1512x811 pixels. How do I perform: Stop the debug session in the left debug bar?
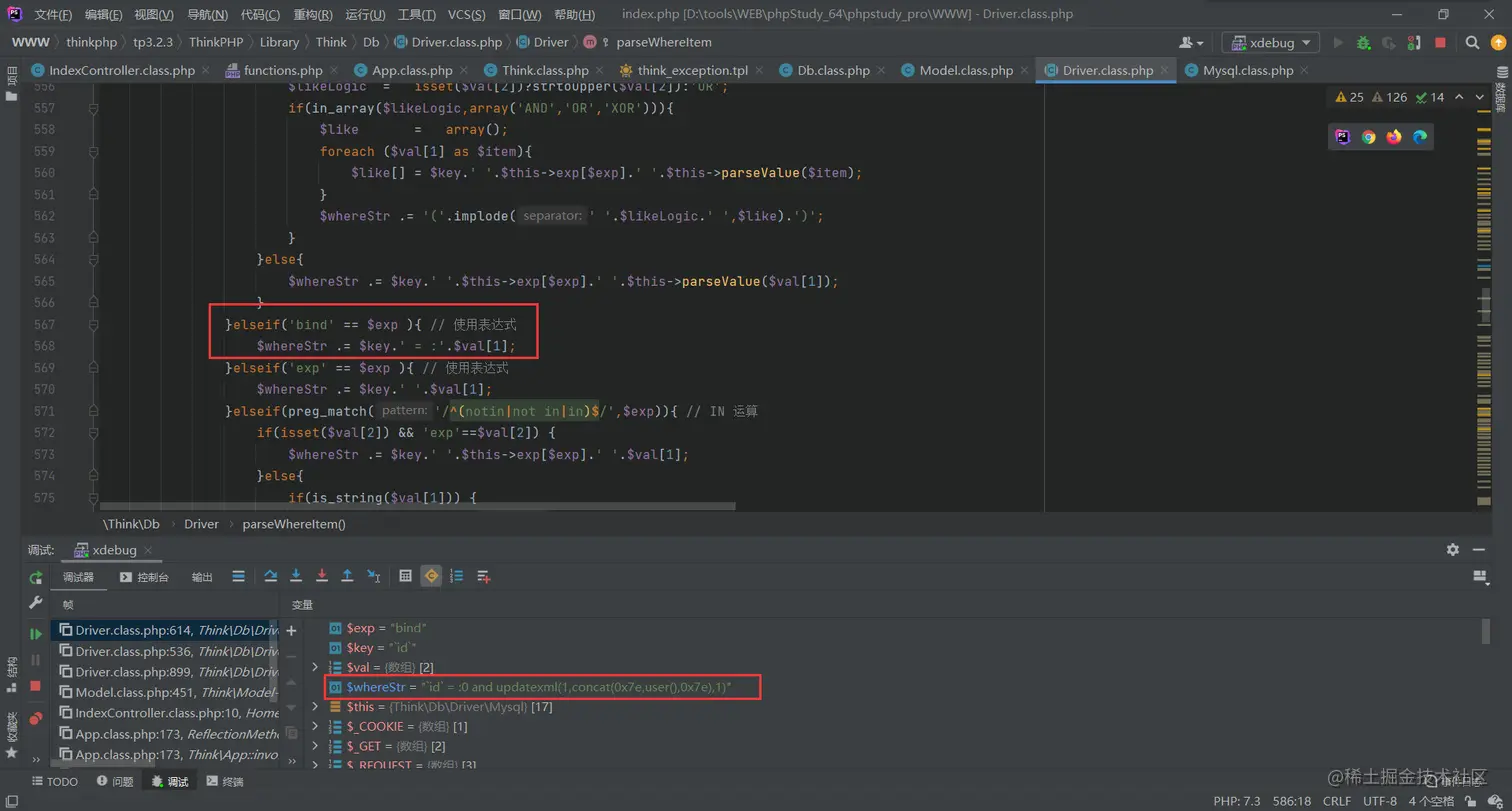click(36, 686)
